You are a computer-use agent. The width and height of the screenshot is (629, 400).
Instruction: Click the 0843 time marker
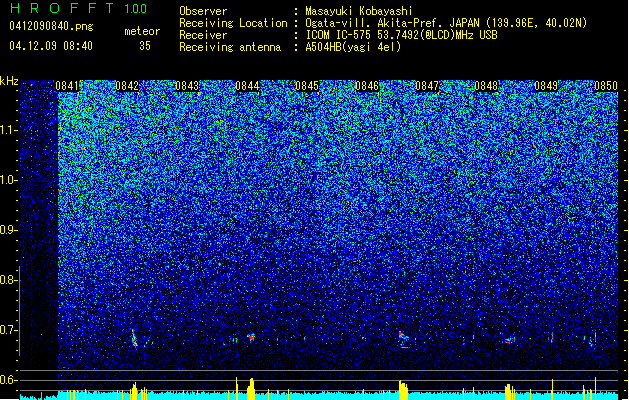(x=187, y=86)
